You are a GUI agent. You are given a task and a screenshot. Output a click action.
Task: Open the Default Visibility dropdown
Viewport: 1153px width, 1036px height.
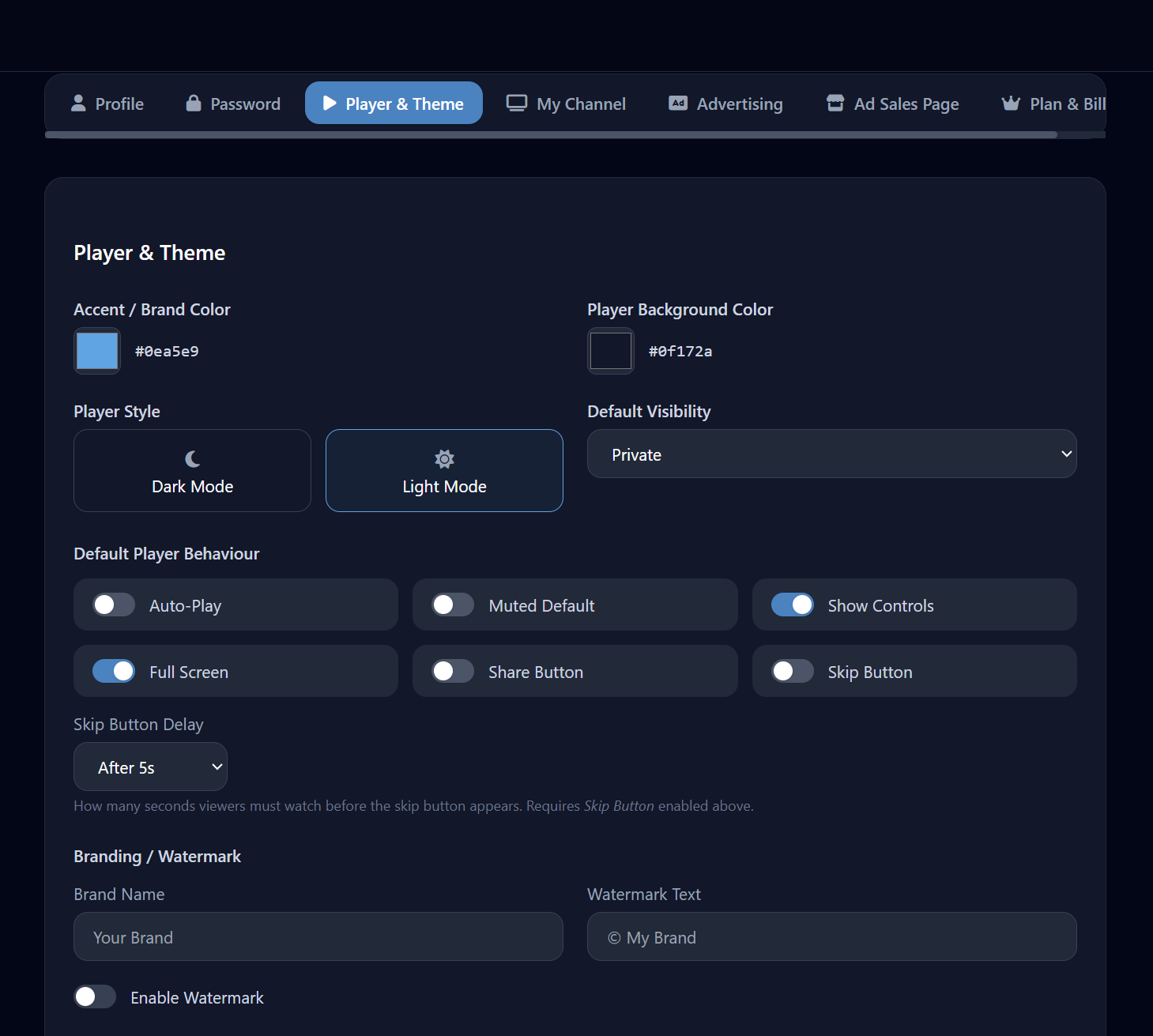831,454
